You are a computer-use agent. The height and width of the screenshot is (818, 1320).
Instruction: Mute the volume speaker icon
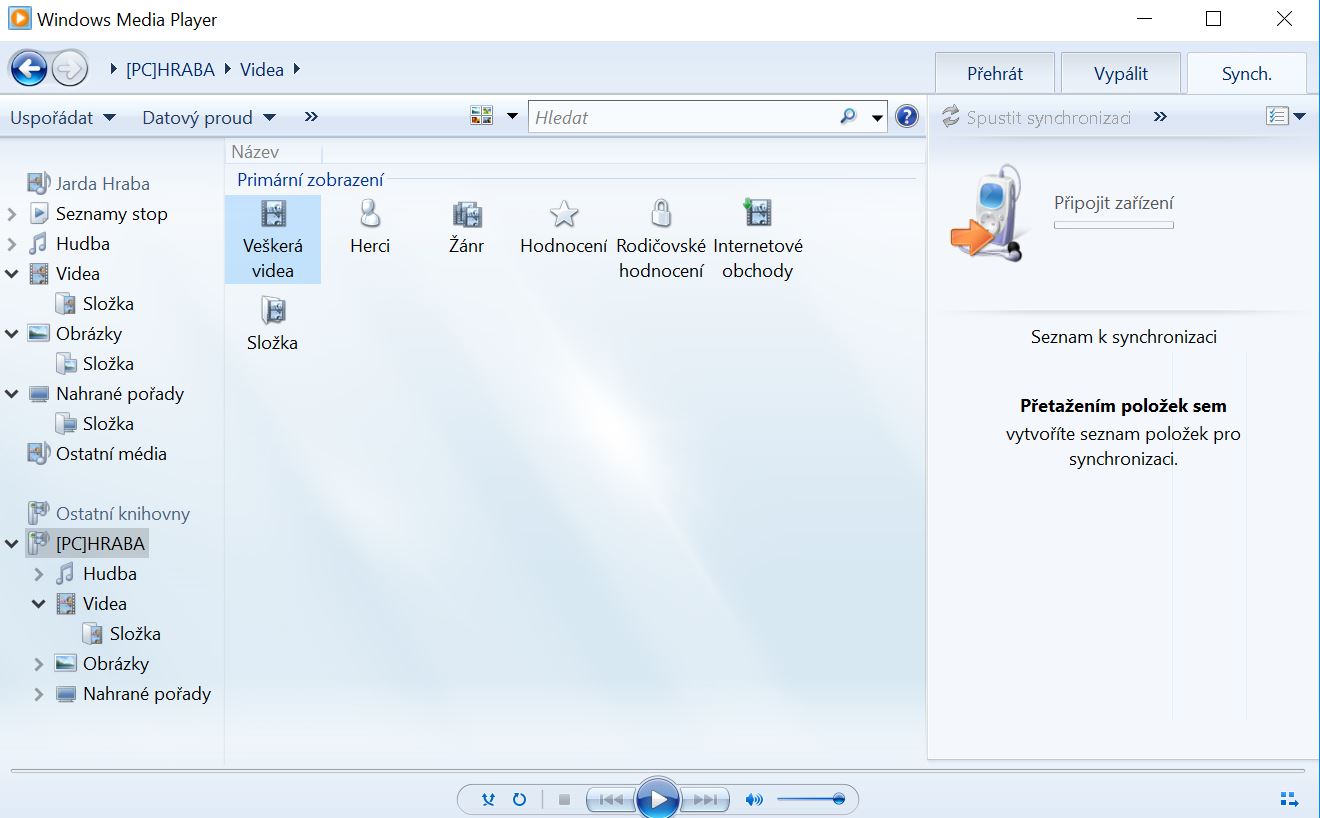754,799
